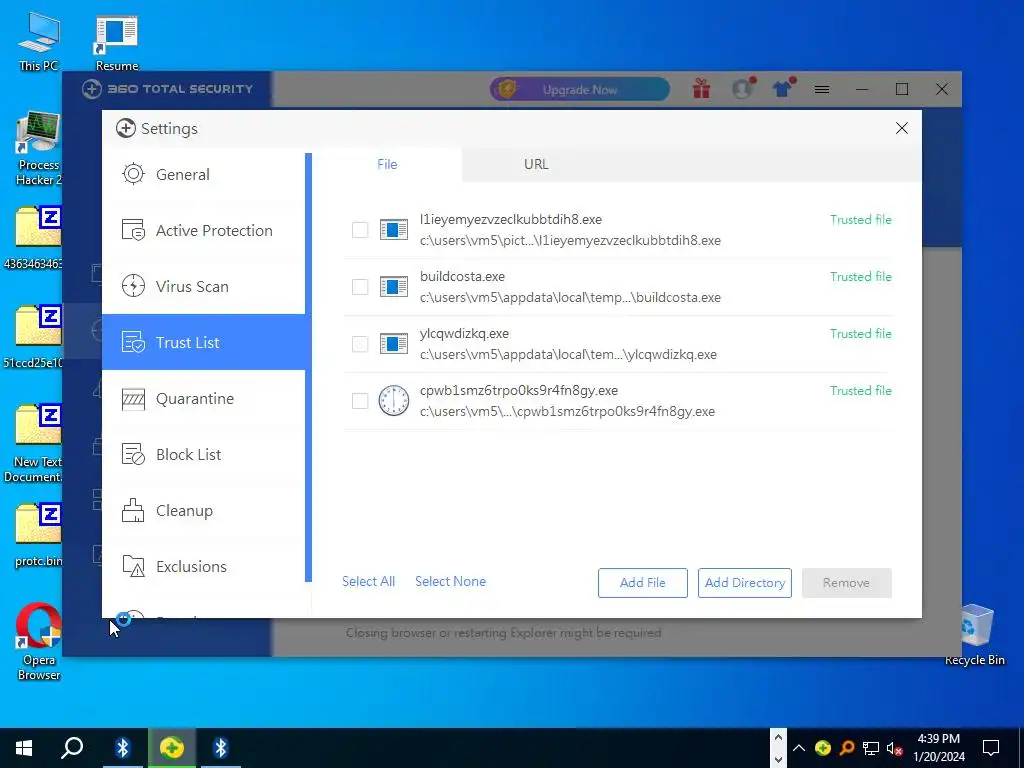Select 4363463463 zip archive on desktop

point(34,238)
